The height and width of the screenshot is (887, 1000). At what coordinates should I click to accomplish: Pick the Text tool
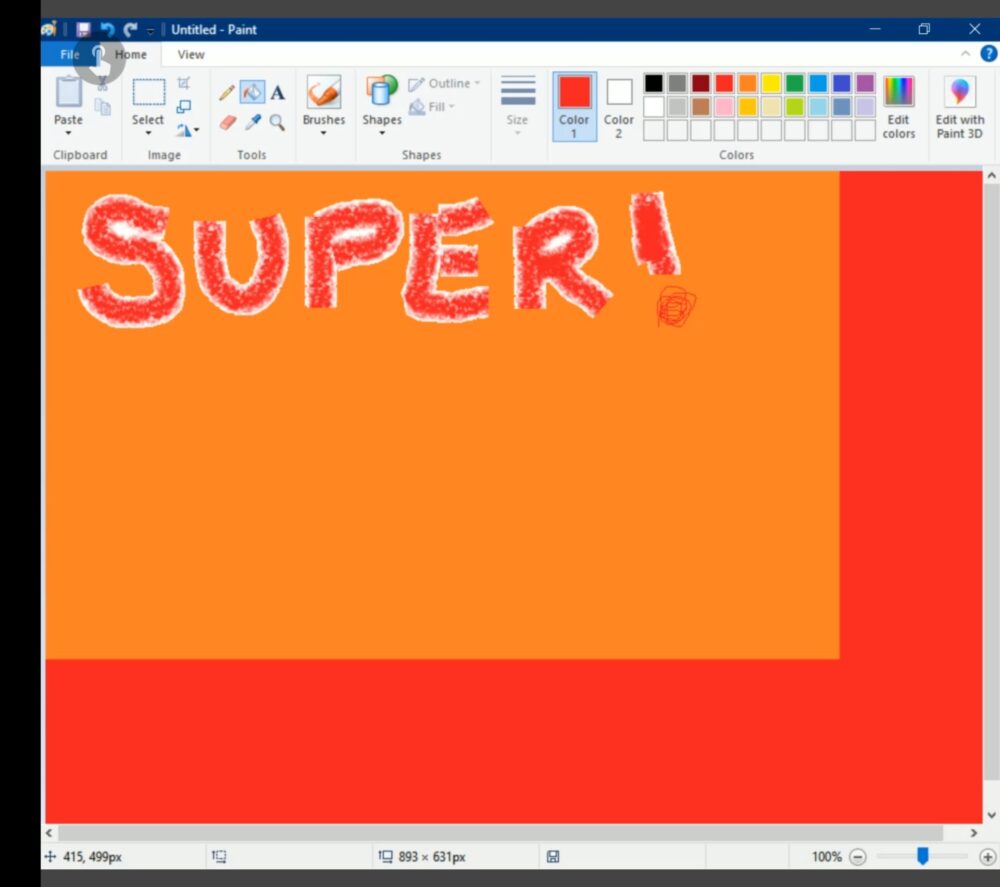click(277, 91)
